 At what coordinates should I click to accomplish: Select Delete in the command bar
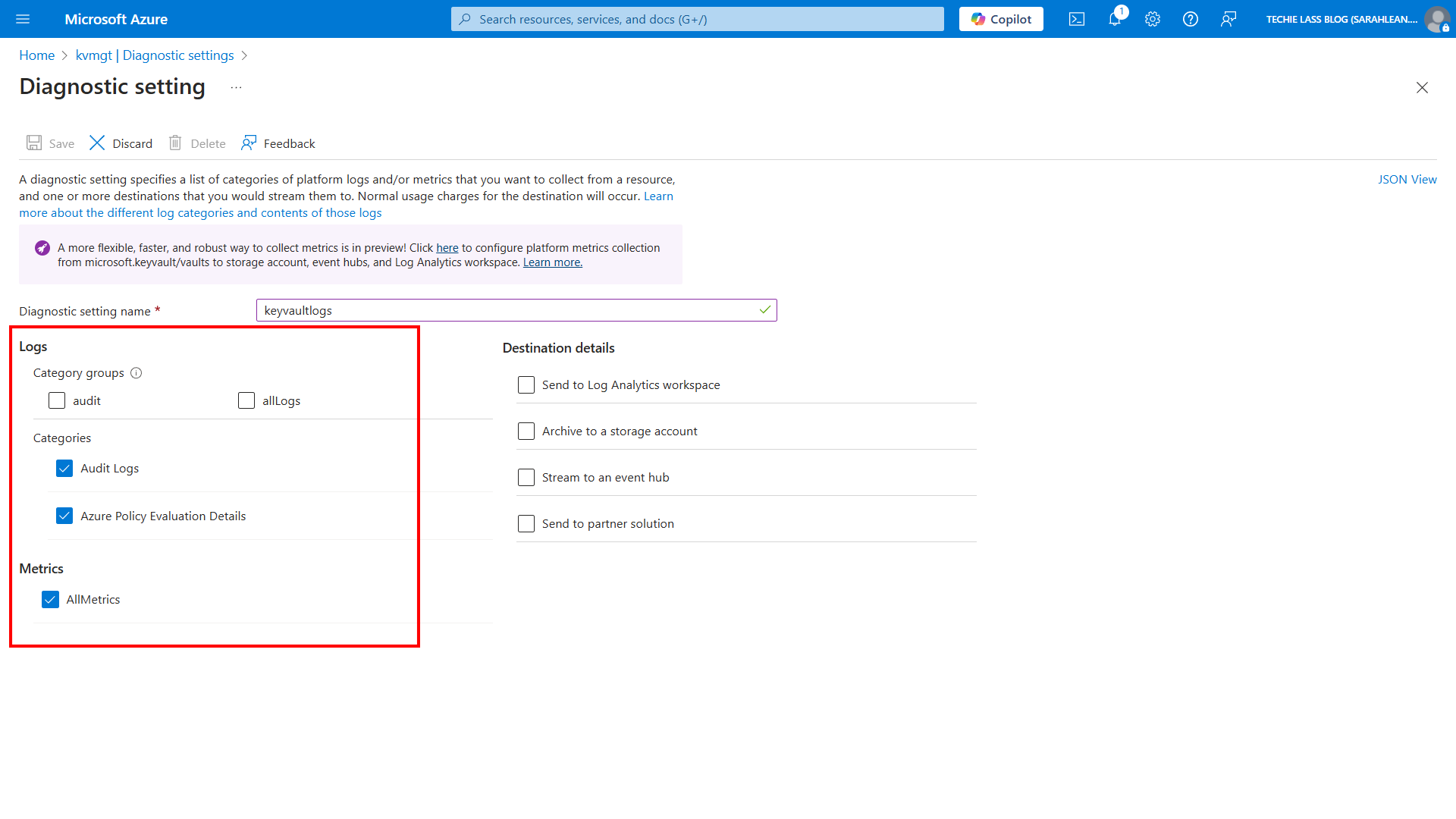click(196, 143)
